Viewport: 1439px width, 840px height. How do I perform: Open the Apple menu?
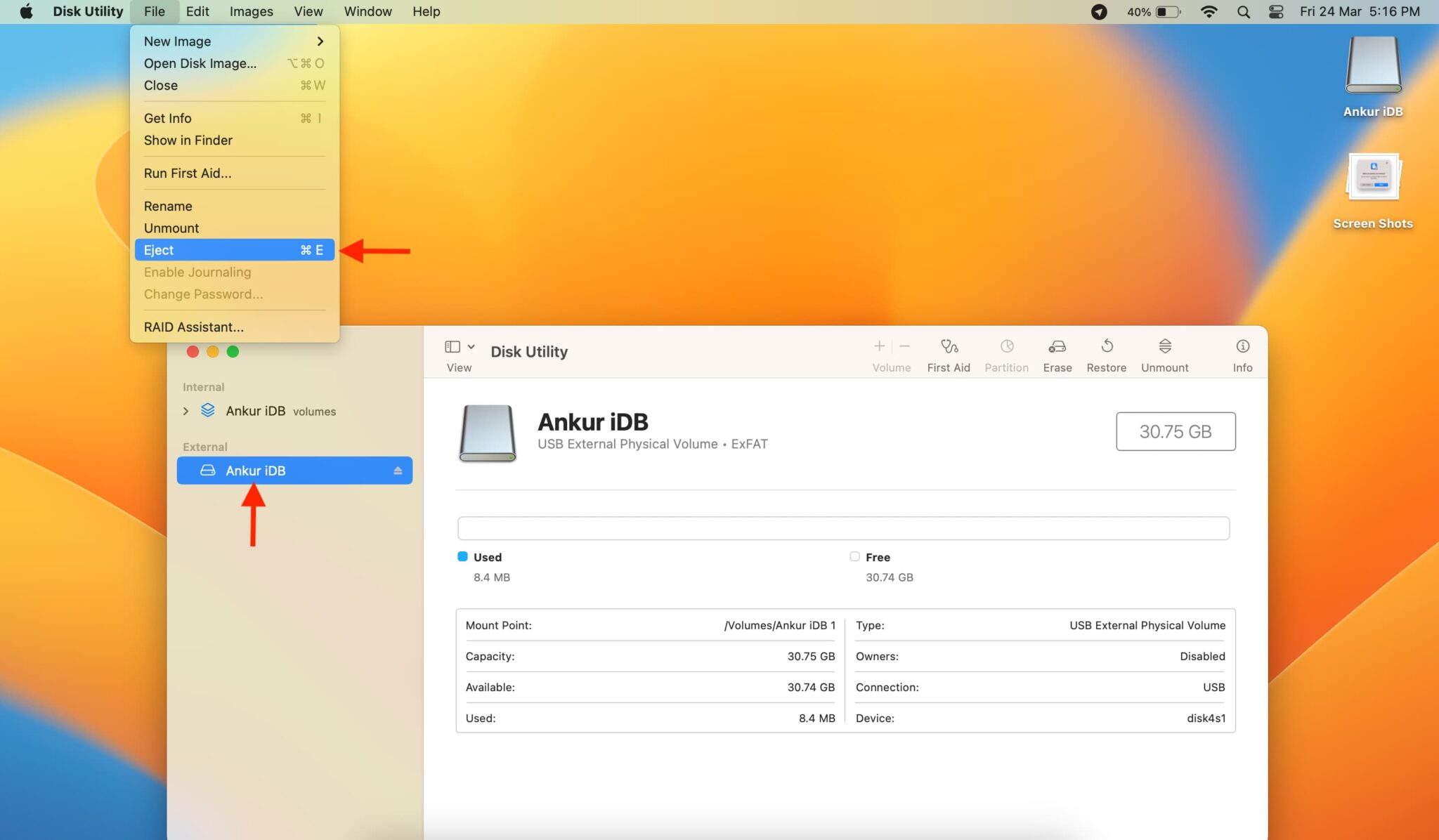tap(26, 12)
